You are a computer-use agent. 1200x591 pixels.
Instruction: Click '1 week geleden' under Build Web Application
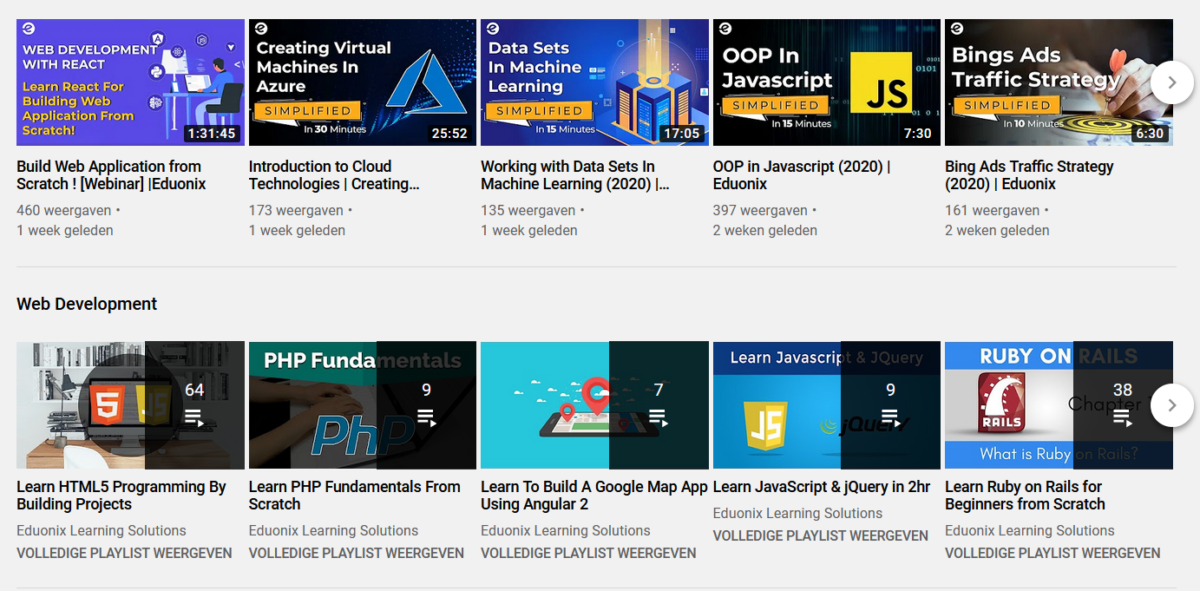coord(65,230)
